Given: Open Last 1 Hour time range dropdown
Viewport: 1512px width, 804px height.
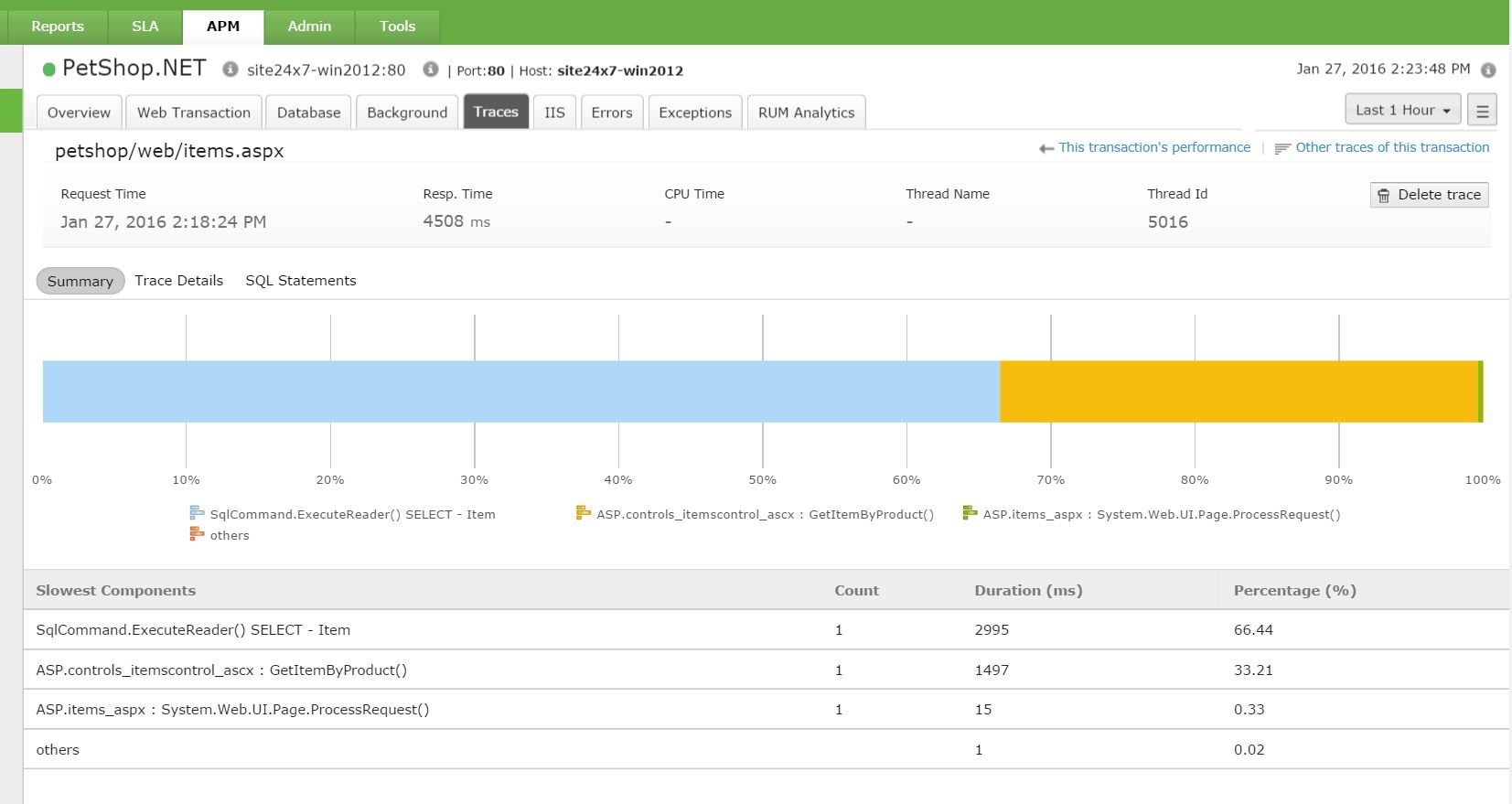Looking at the screenshot, I should 1403,110.
